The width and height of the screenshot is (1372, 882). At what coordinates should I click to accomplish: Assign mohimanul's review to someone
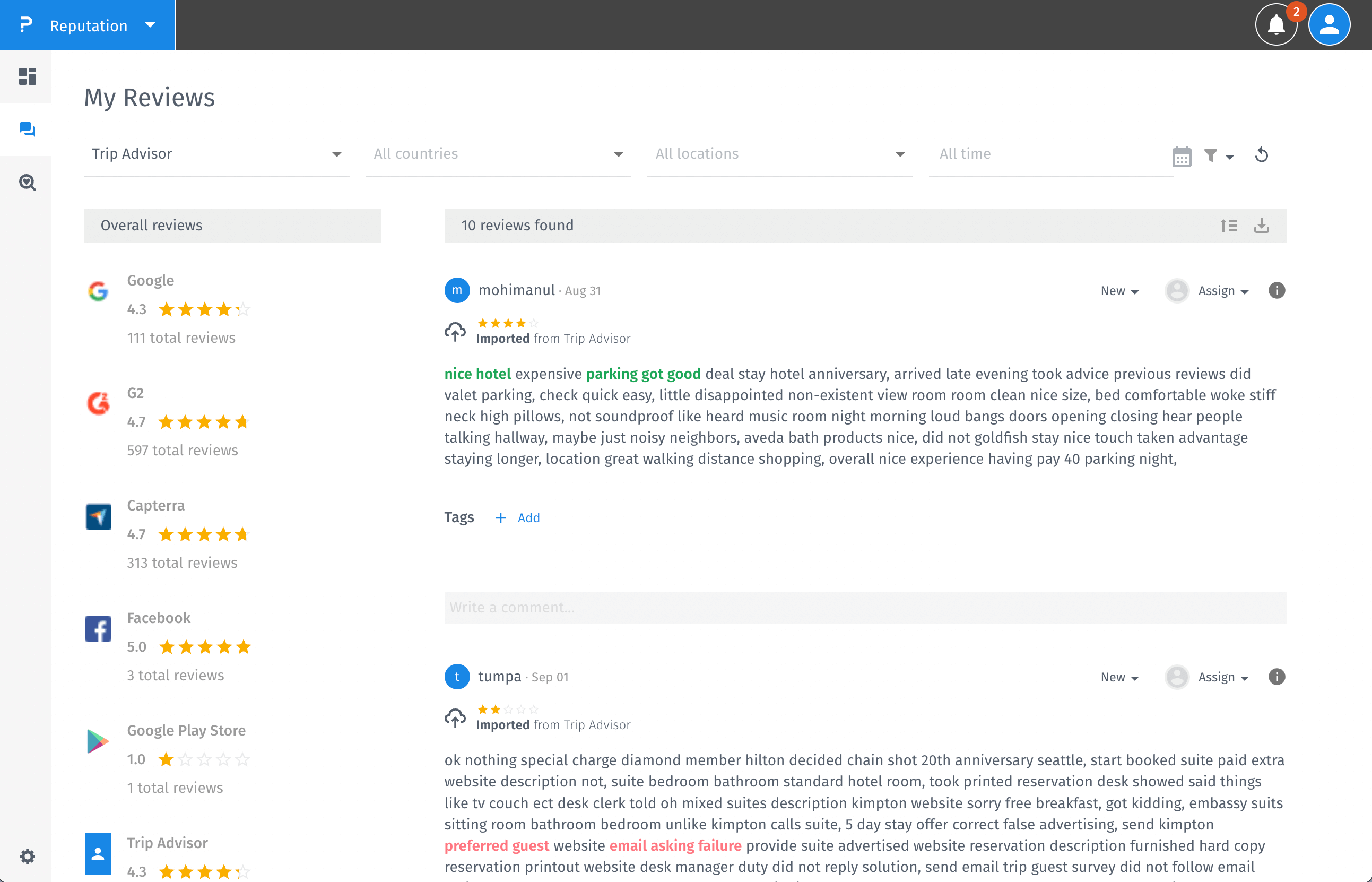pyautogui.click(x=1222, y=291)
